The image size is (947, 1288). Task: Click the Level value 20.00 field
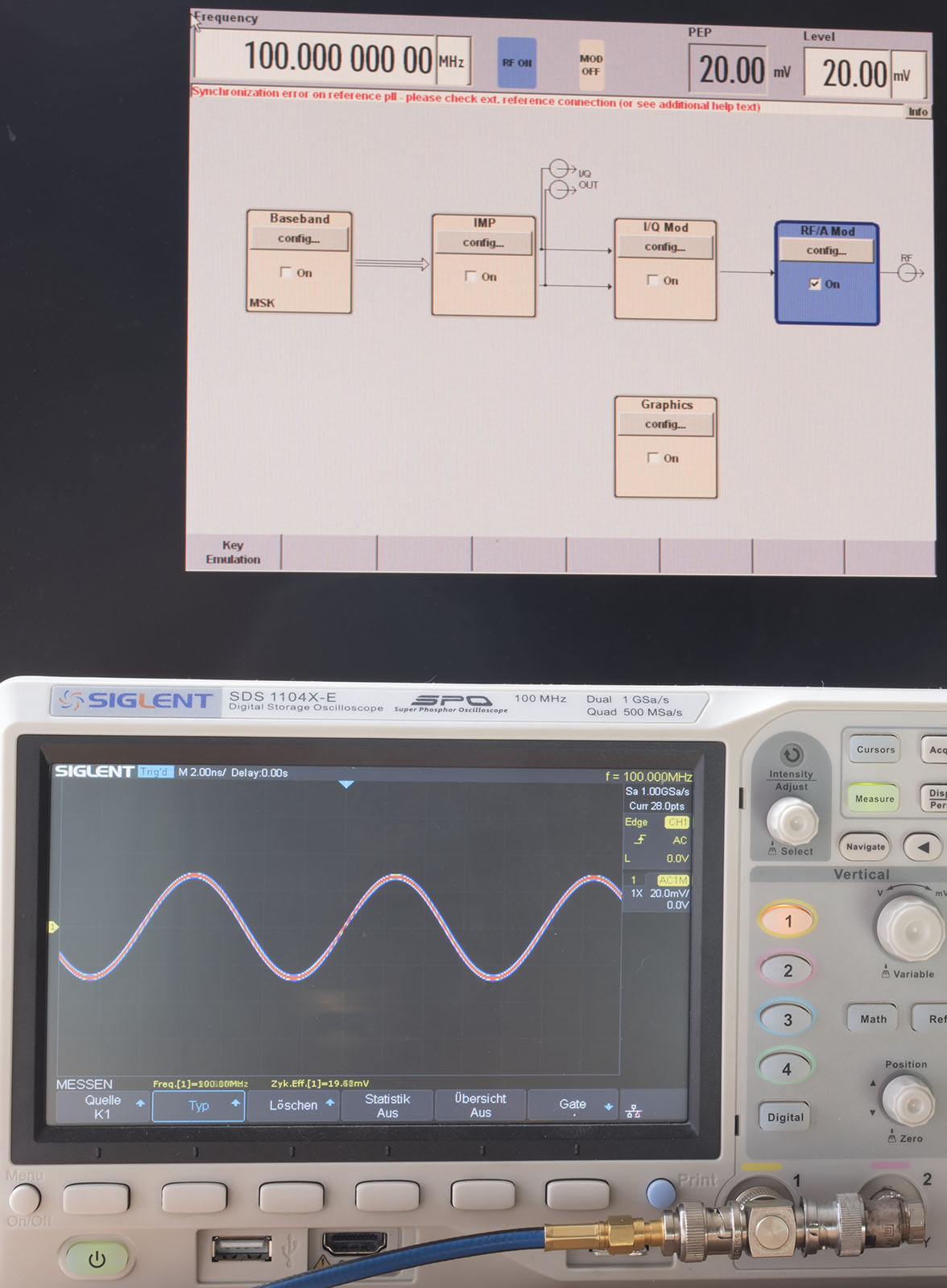(848, 73)
